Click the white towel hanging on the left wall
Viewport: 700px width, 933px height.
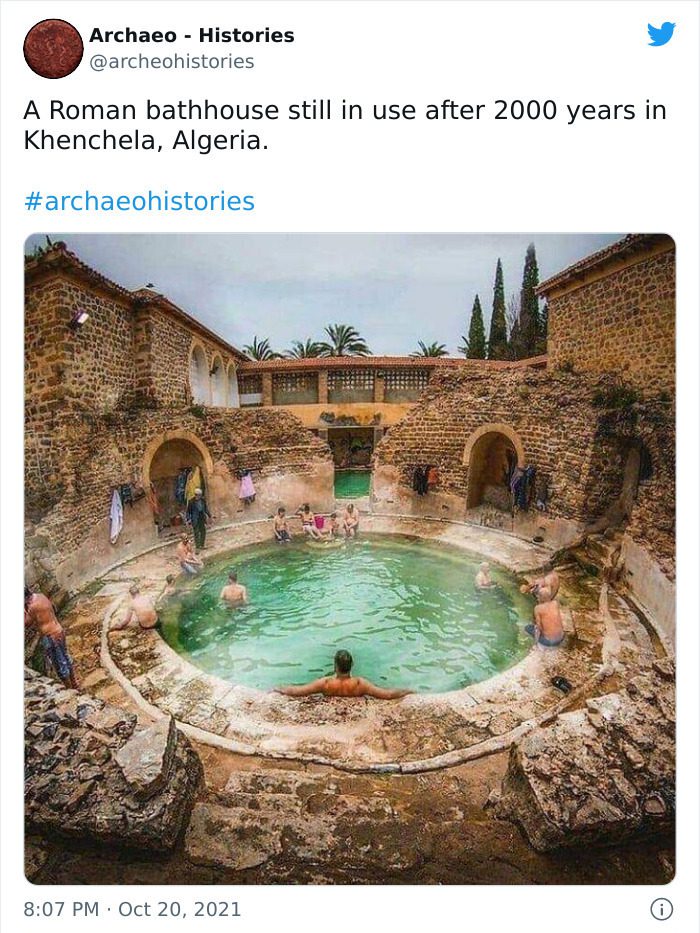click(x=116, y=516)
